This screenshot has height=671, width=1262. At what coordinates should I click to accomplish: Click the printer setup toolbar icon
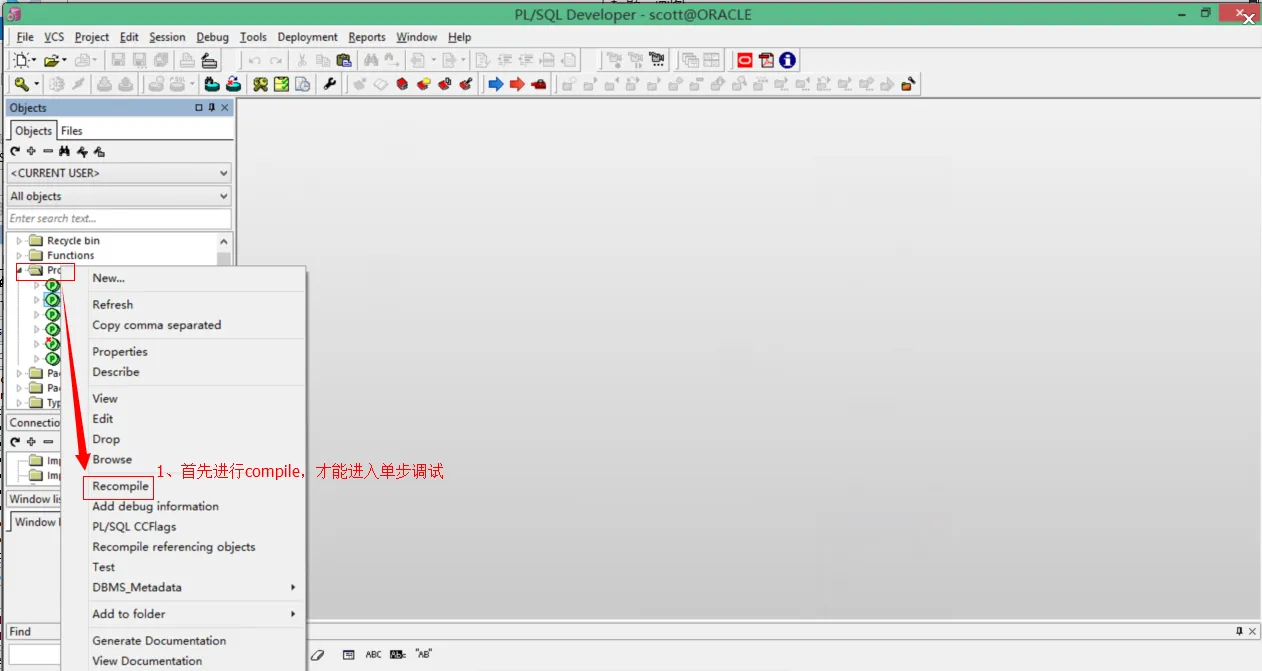pyautogui.click(x=209, y=61)
